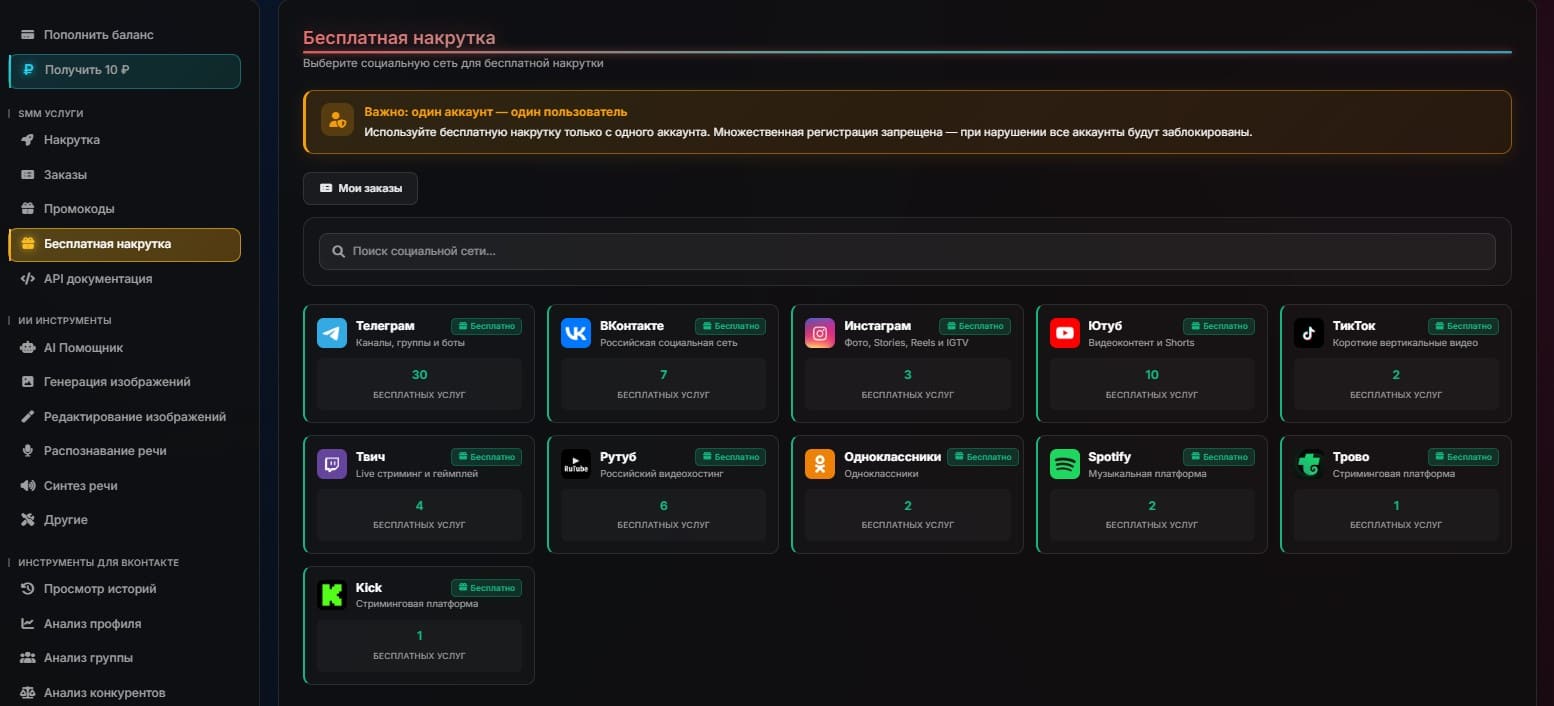
Task: Open Синтез речи tool
Action: tap(124, 486)
